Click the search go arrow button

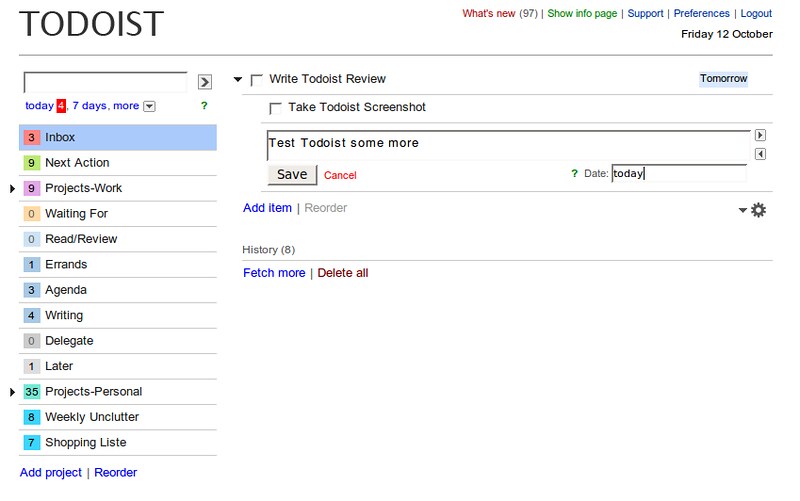[x=205, y=82]
